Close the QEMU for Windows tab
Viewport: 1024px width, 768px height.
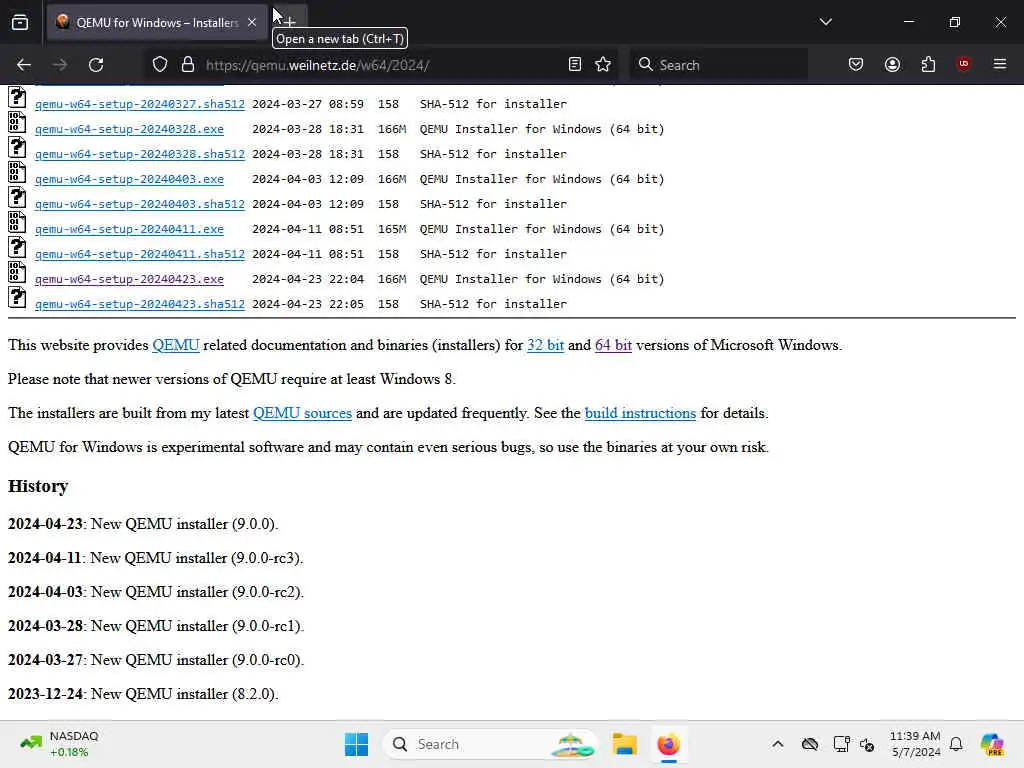(252, 23)
